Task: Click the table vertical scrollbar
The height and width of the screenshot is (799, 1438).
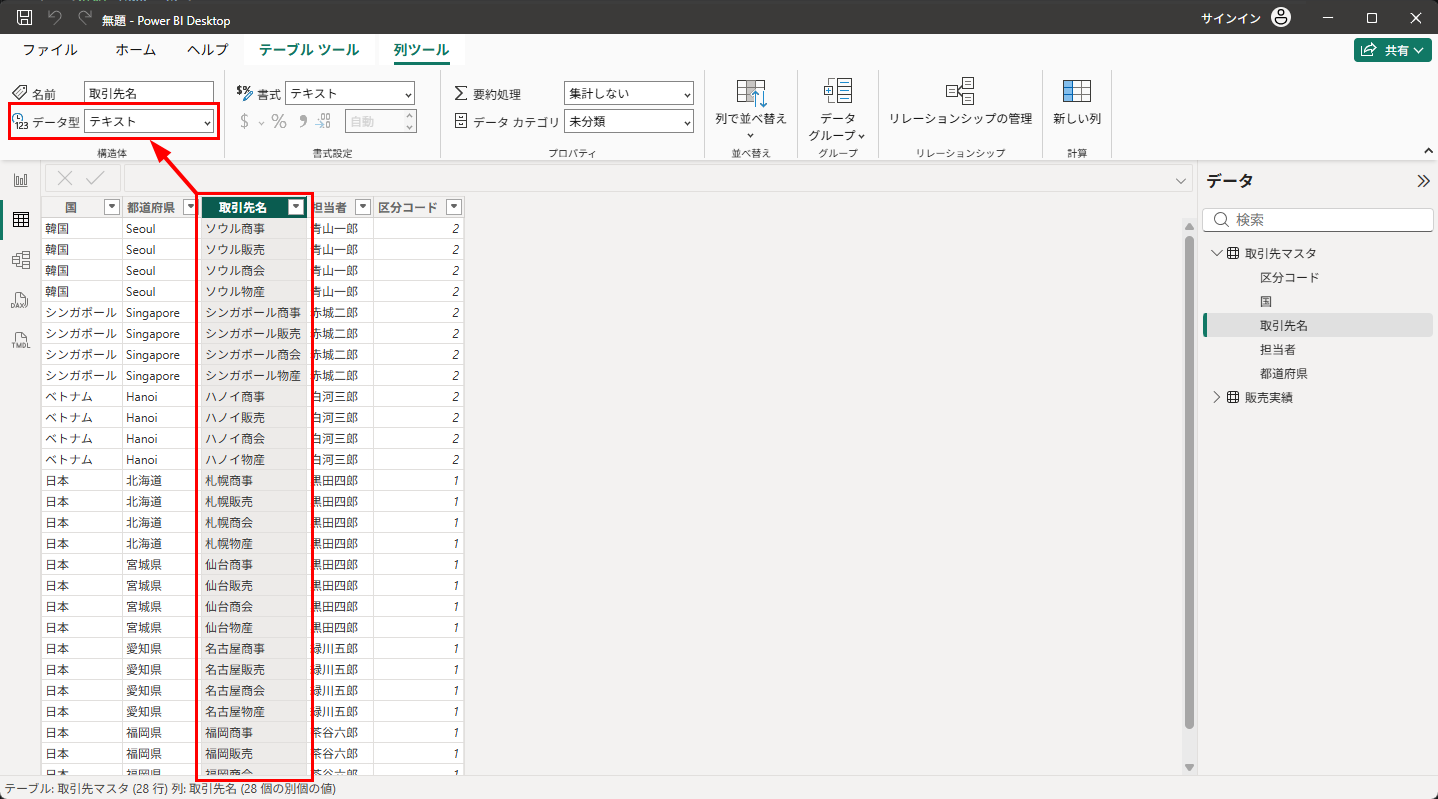Action: 1189,482
